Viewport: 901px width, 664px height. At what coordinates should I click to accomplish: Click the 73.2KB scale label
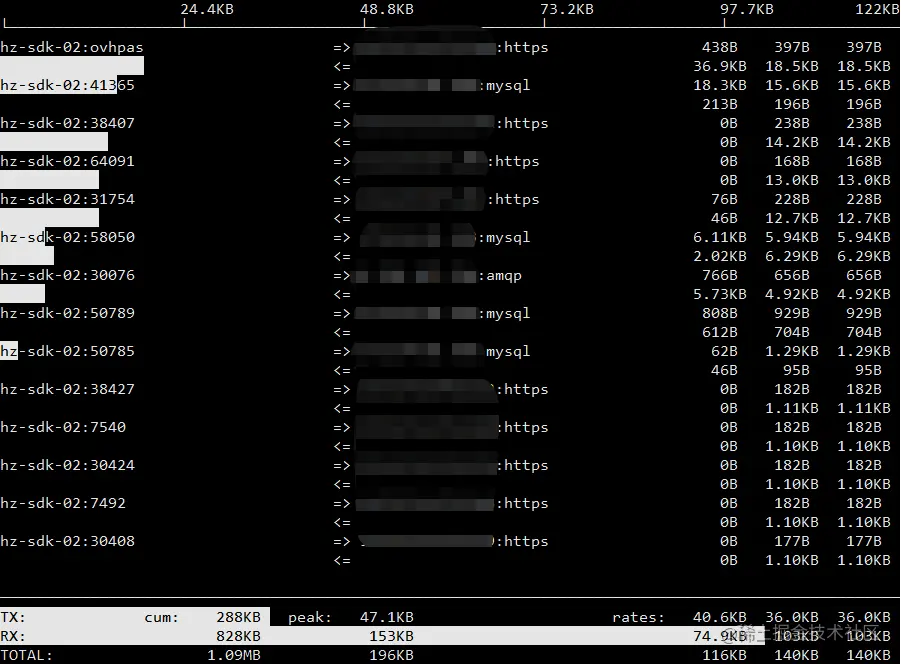pyautogui.click(x=567, y=9)
